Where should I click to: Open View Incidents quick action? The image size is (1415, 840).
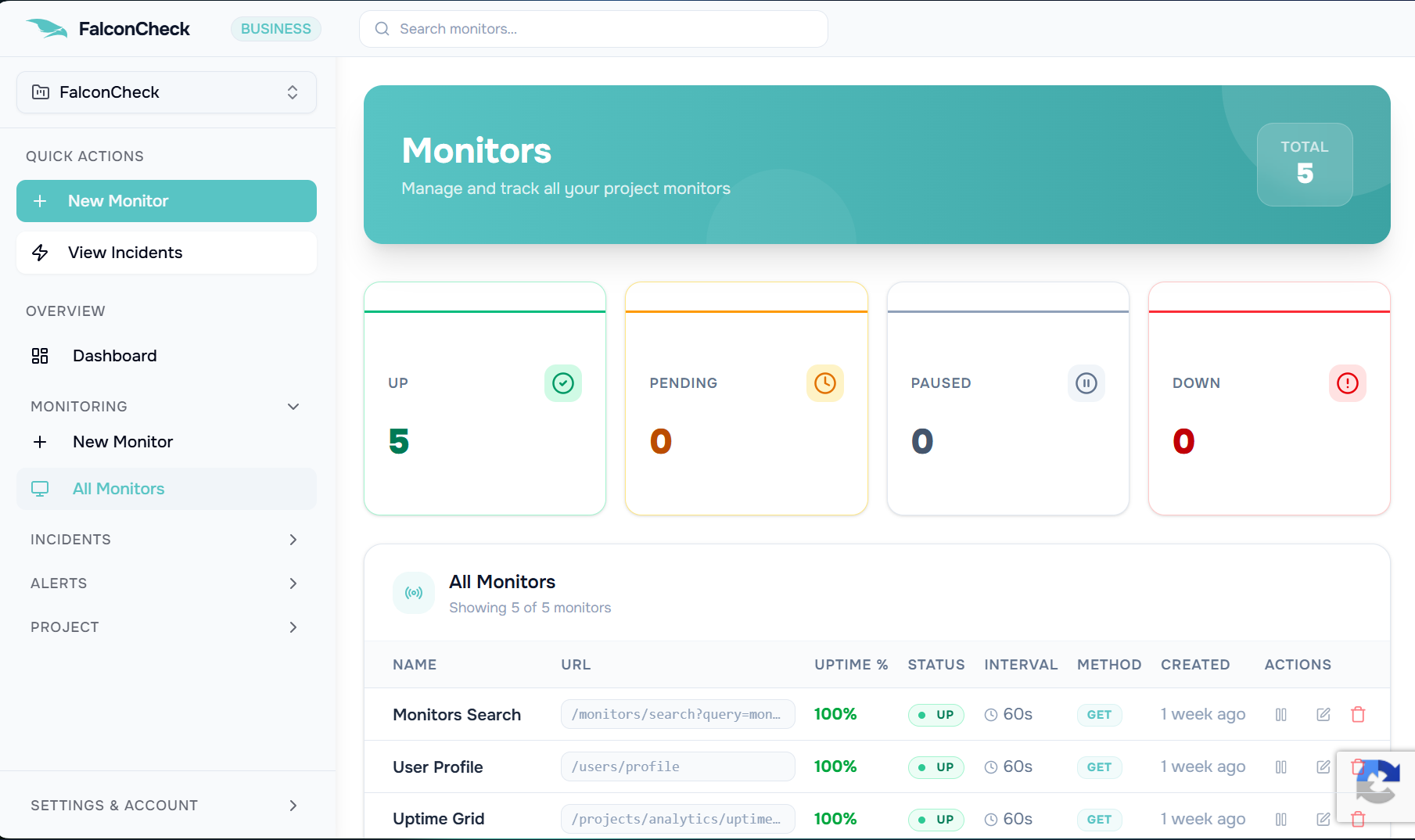167,253
